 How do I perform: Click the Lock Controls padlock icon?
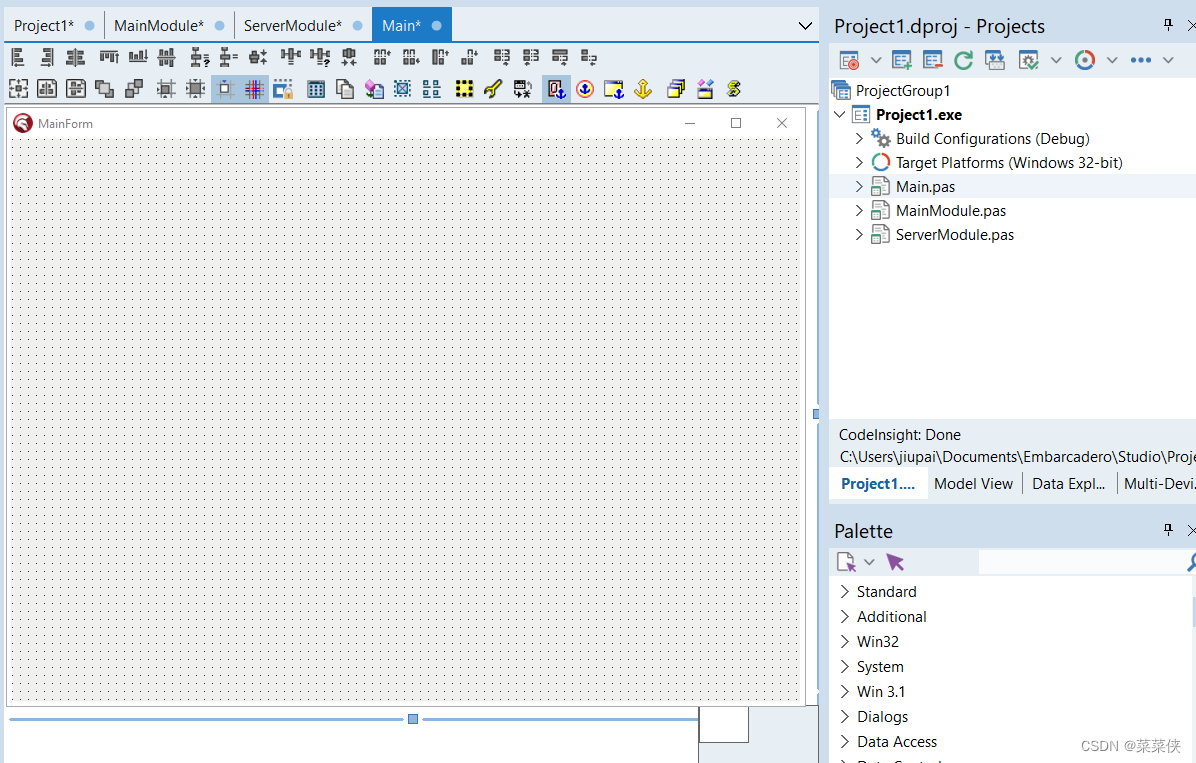pyautogui.click(x=283, y=89)
